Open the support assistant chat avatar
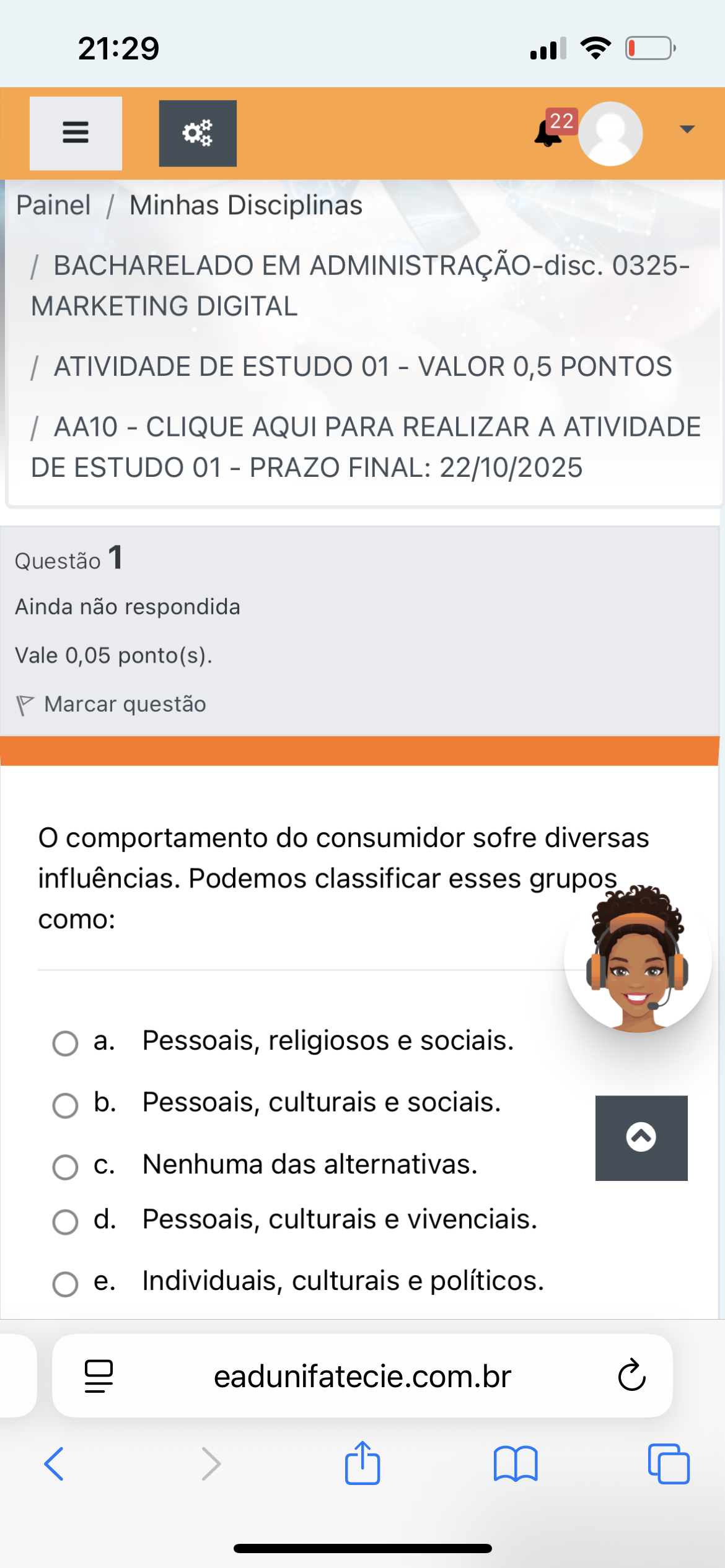725x1568 pixels. [637, 960]
